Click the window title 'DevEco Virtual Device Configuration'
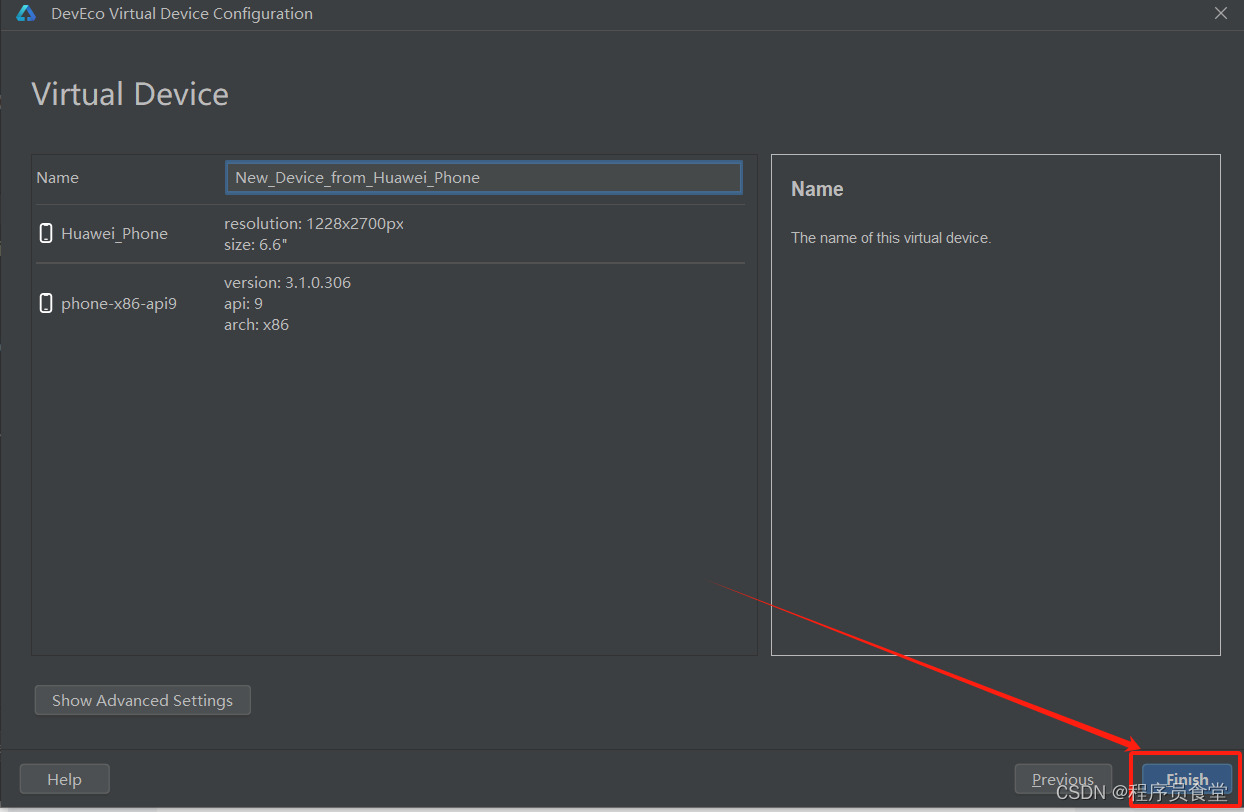Screen dimensions: 1244x812 point(182,14)
